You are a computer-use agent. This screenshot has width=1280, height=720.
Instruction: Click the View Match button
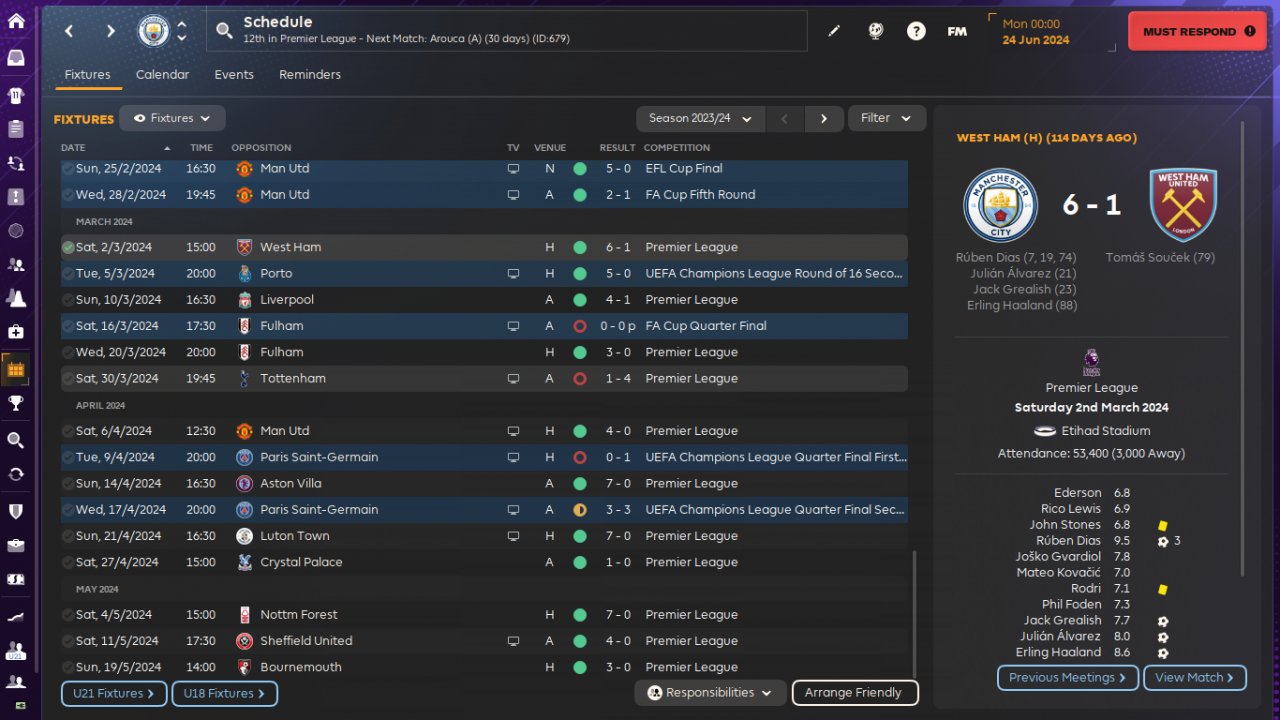1194,678
